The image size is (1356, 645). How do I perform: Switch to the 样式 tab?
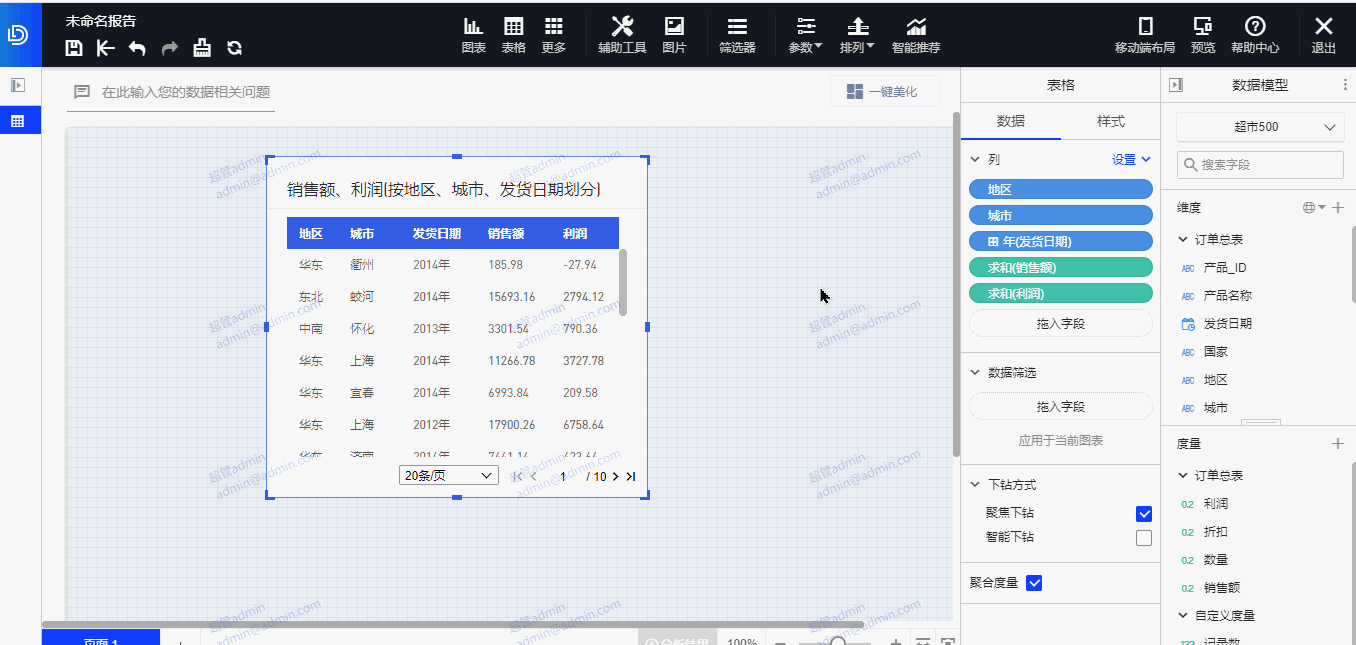[x=1110, y=121]
